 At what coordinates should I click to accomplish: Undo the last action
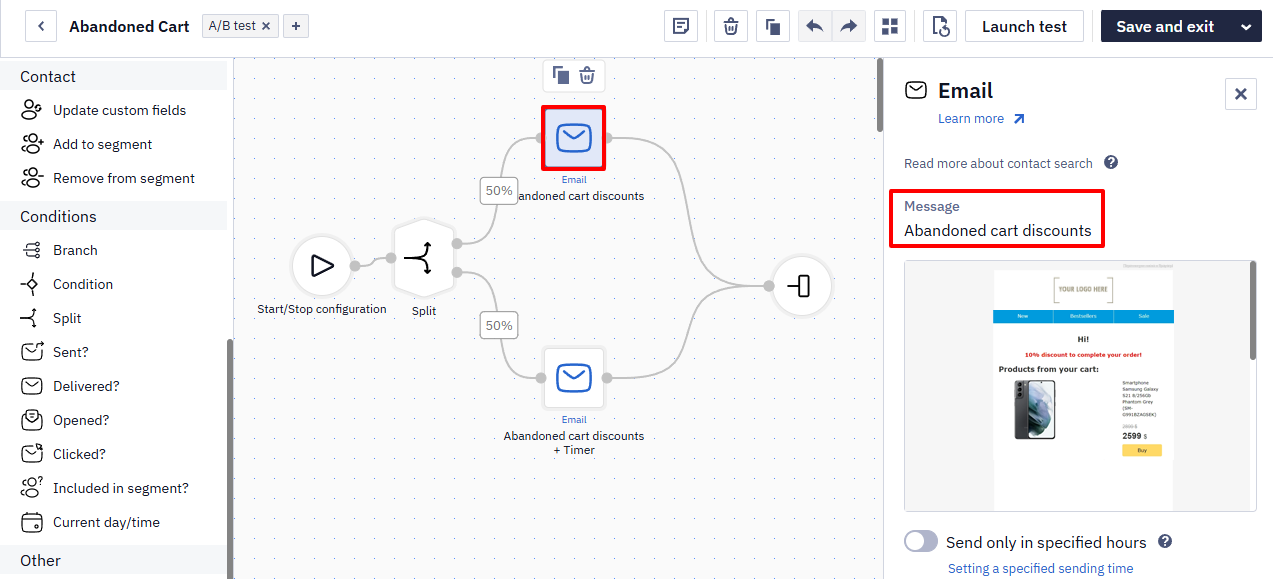pos(815,26)
